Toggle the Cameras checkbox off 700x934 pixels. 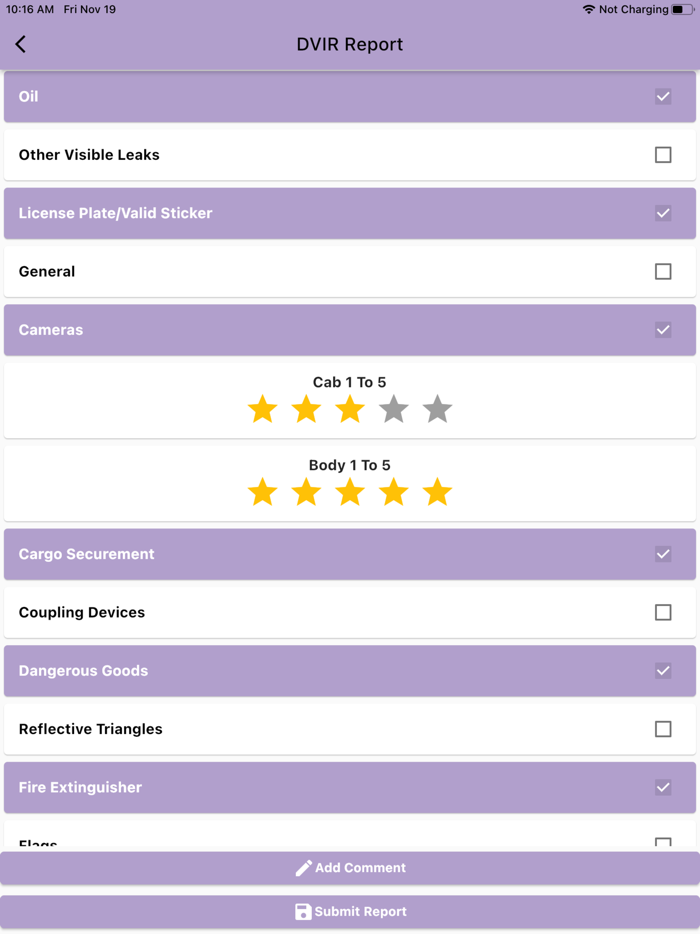coord(663,329)
